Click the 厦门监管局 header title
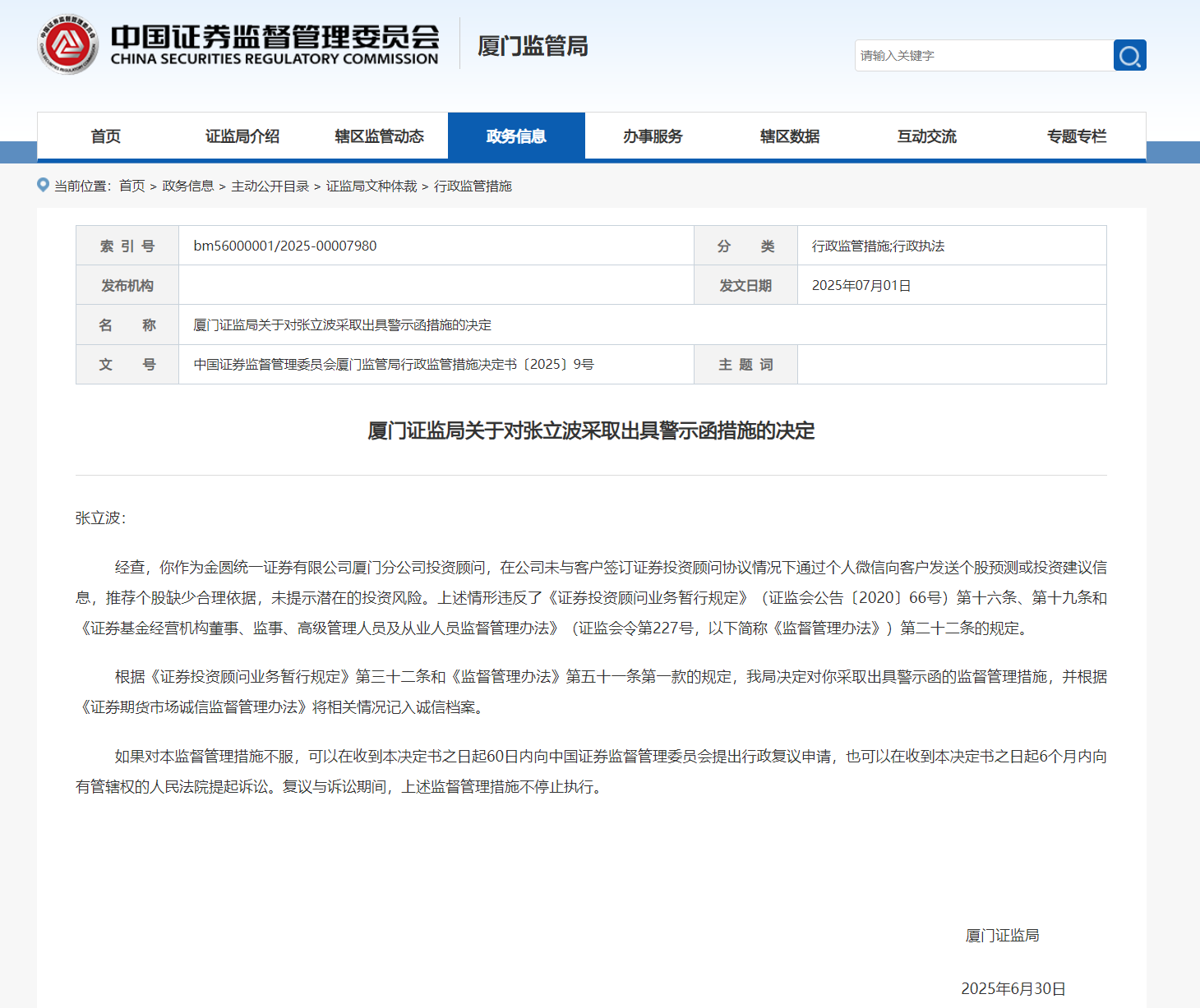Screen dimensions: 1200x1008 [533, 46]
